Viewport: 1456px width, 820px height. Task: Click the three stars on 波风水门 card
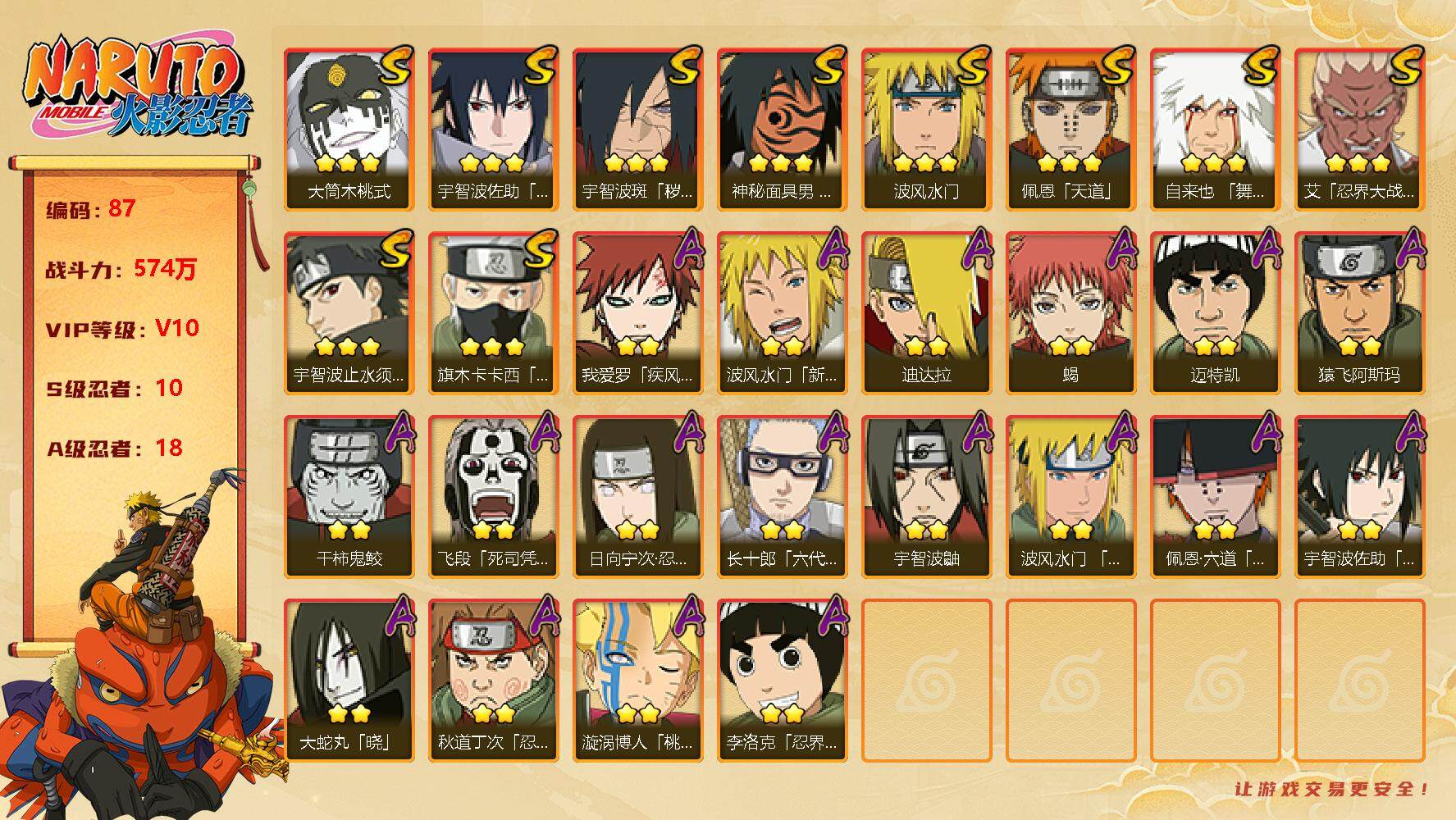(926, 163)
